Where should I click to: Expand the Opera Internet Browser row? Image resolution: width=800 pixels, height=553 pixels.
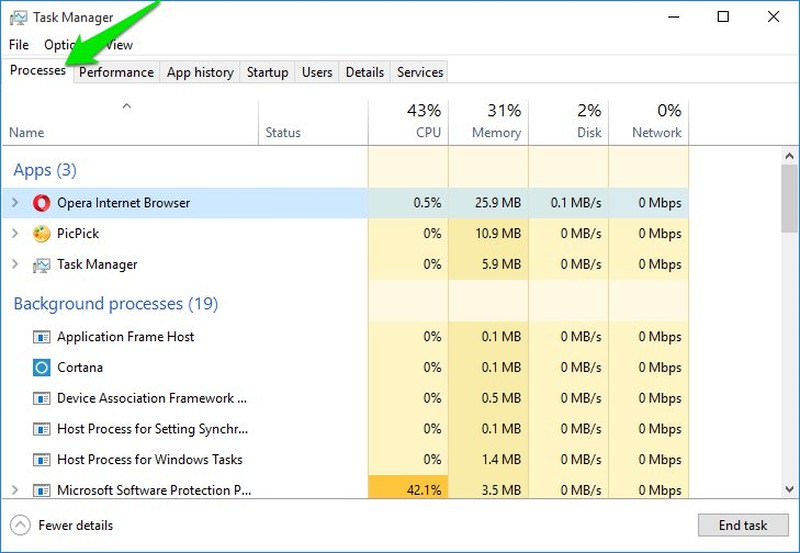(x=15, y=203)
